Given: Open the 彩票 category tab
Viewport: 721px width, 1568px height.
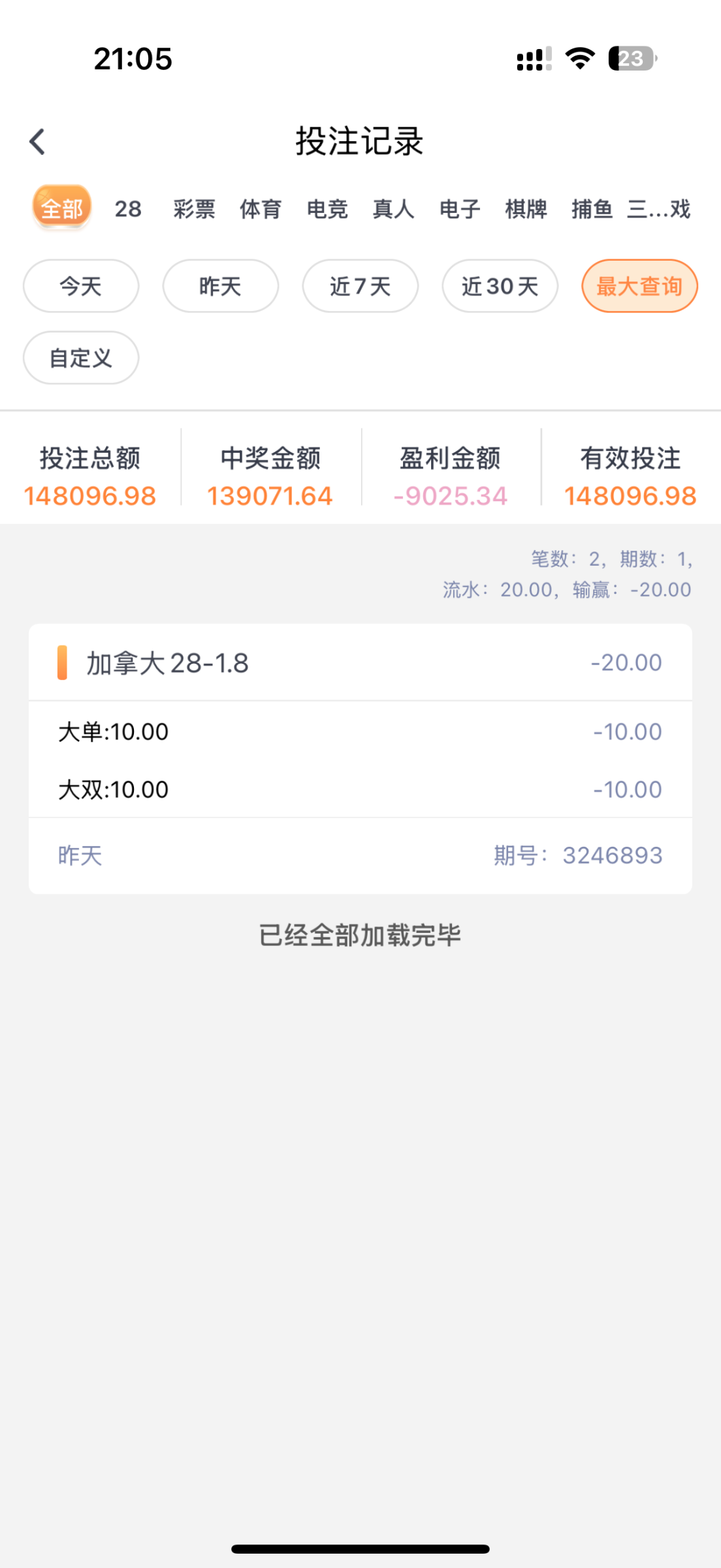Looking at the screenshot, I should click(194, 209).
